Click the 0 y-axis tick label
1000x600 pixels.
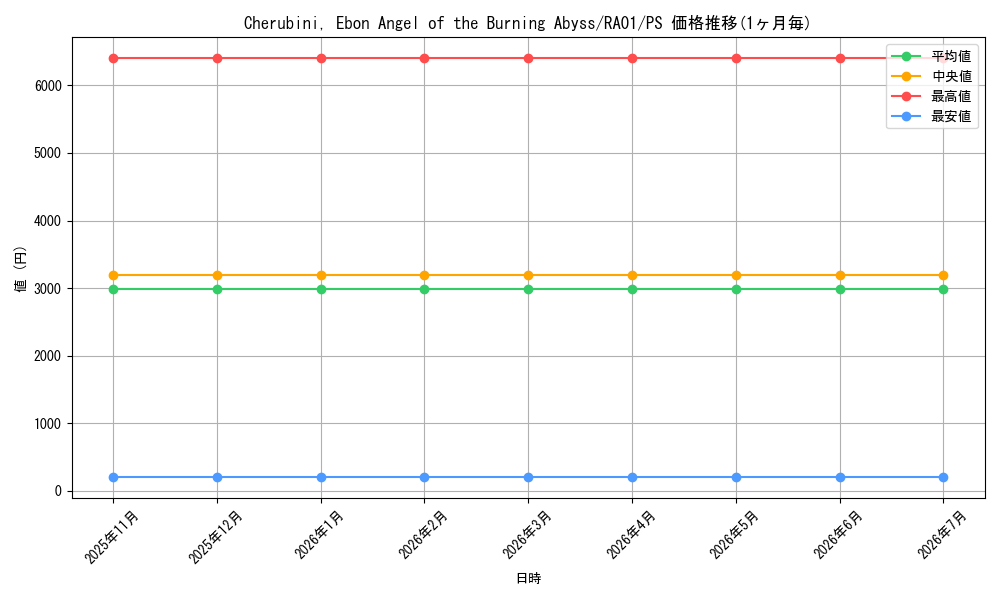pyautogui.click(x=59, y=492)
